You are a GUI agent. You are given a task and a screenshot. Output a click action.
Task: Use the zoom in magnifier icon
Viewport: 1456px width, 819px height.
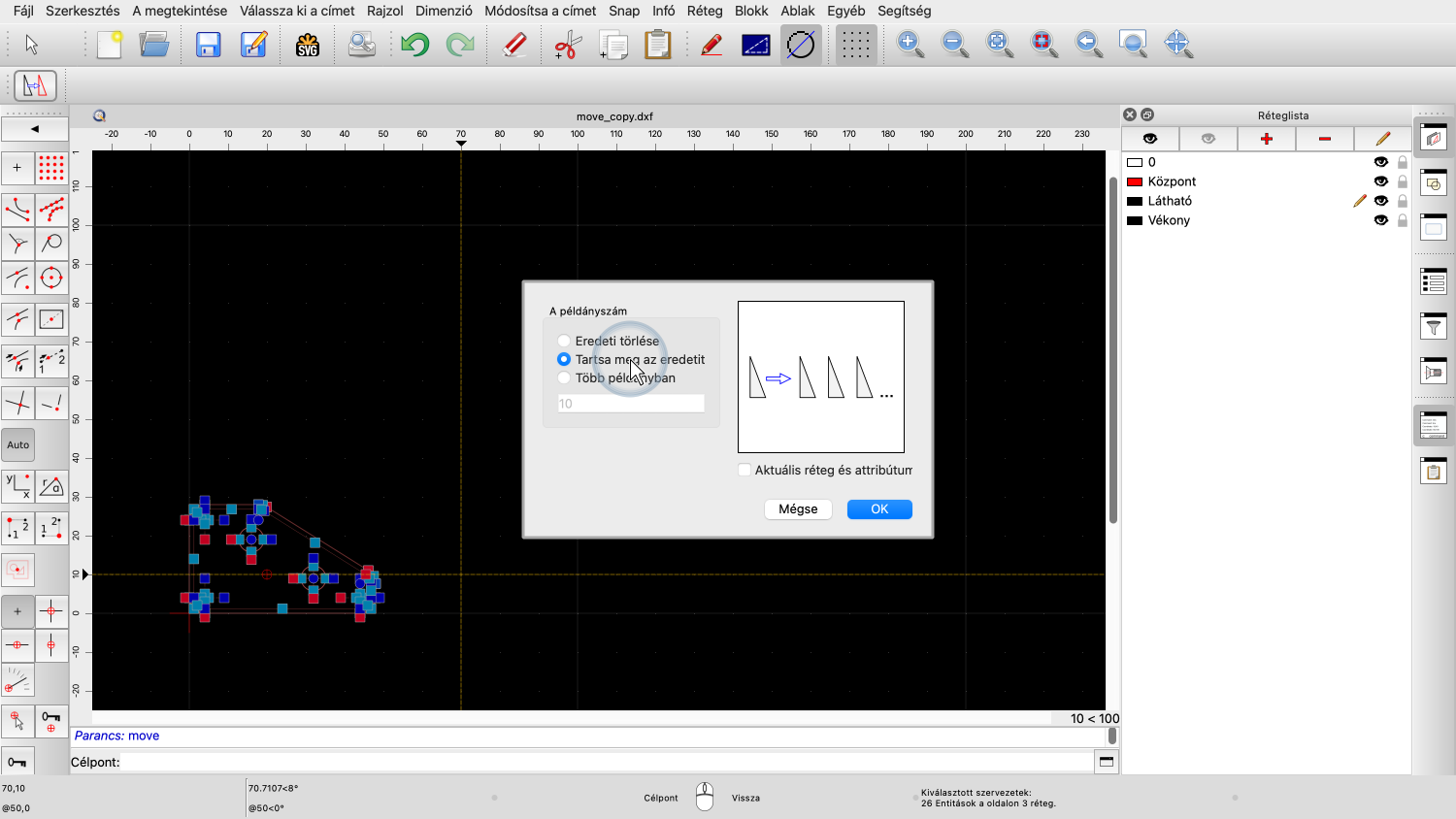pyautogui.click(x=909, y=44)
